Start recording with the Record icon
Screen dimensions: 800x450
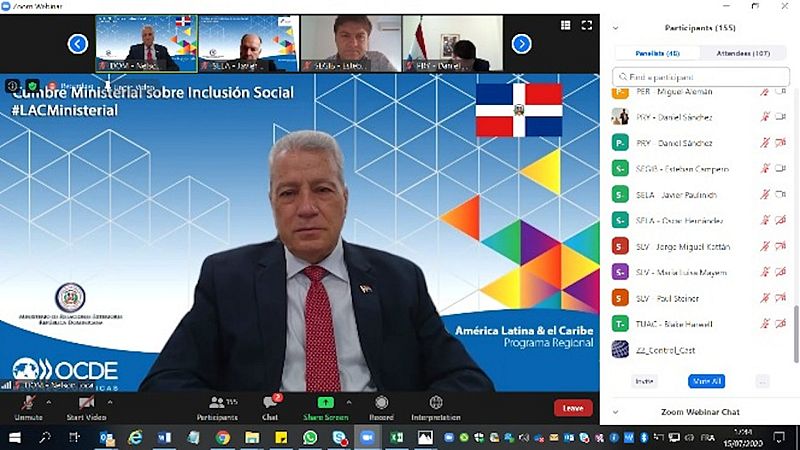tap(381, 403)
